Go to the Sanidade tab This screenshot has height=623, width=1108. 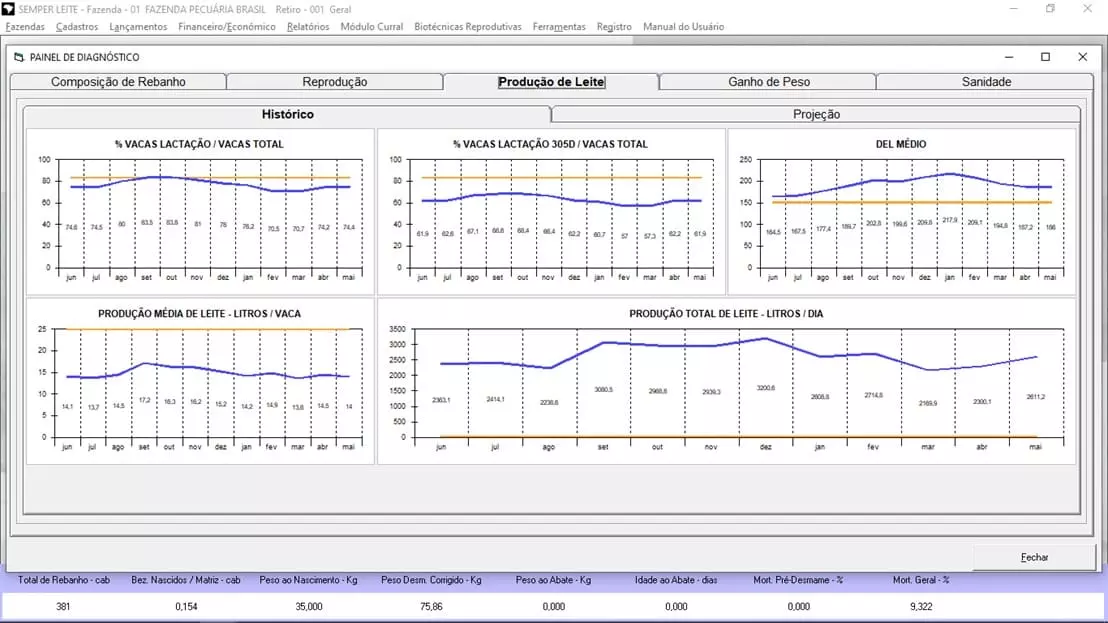coord(986,82)
